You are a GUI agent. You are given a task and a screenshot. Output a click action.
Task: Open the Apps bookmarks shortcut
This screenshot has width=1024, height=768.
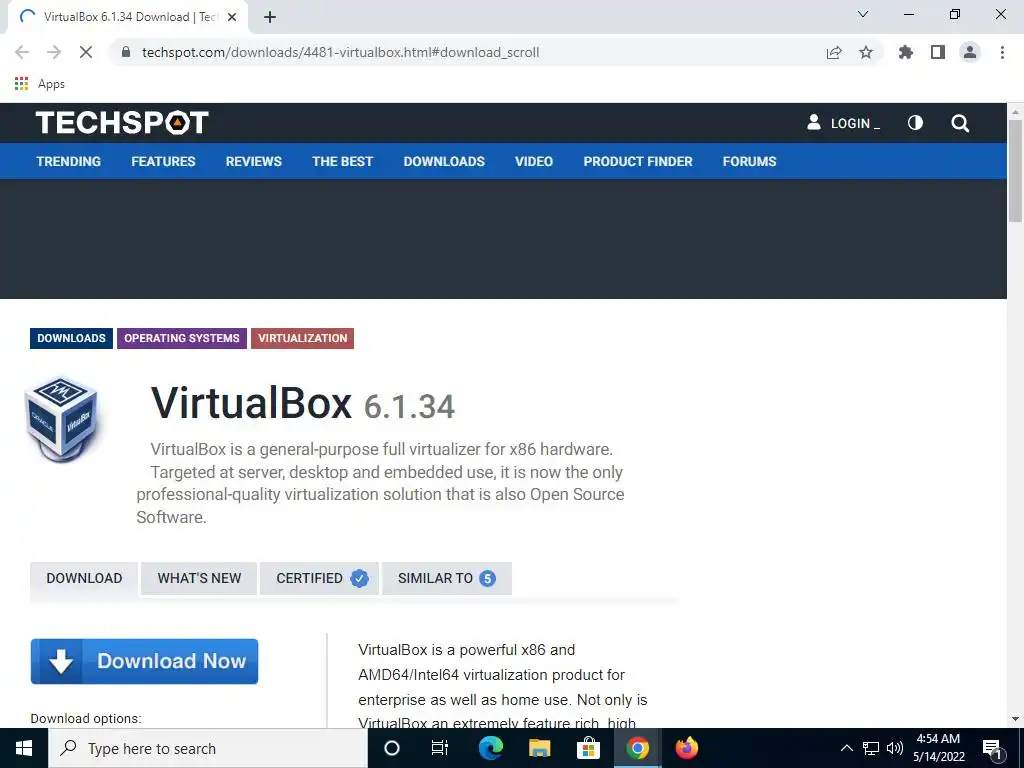pyautogui.click(x=40, y=84)
